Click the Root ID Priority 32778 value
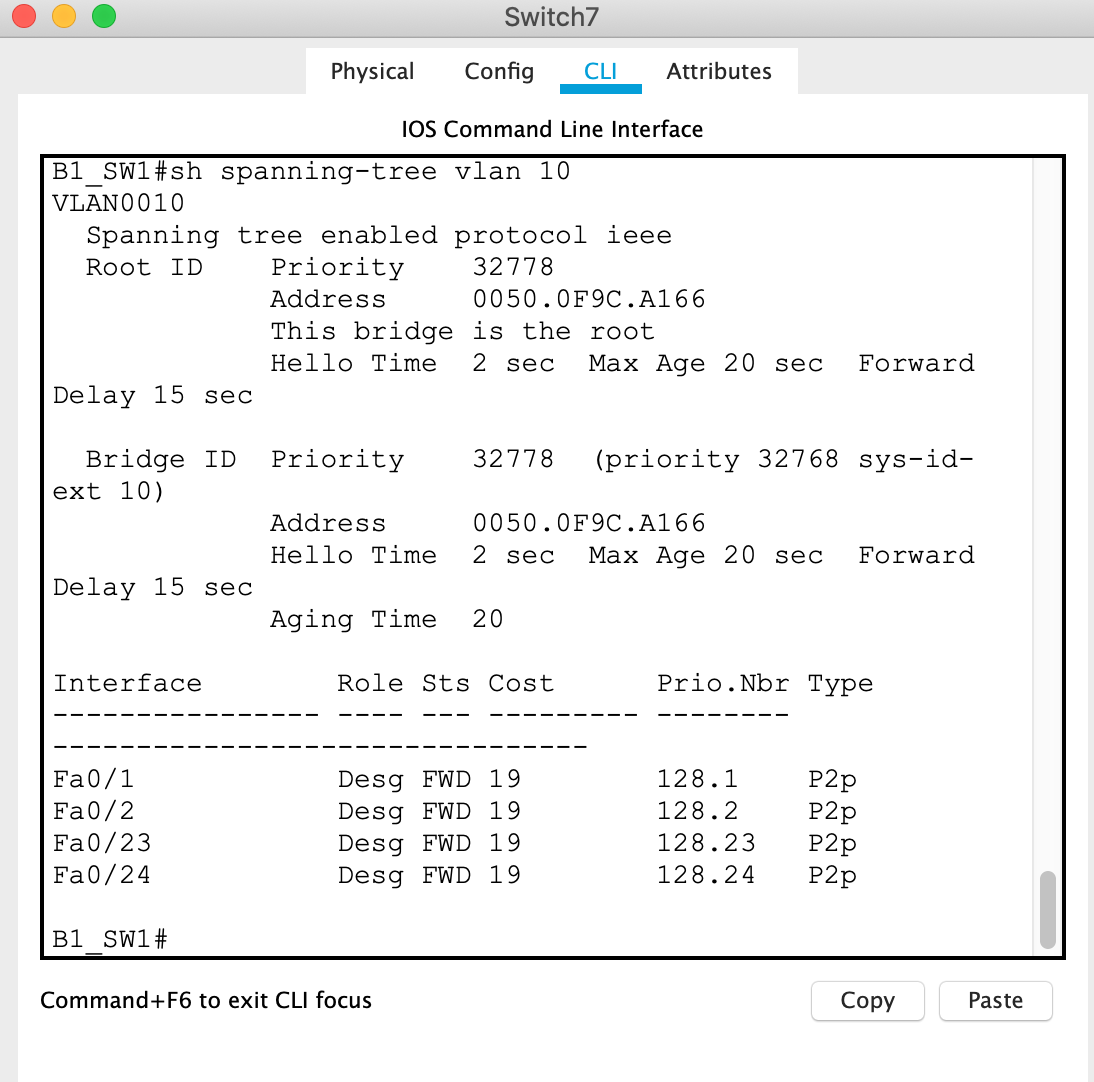1094x1082 pixels. click(513, 267)
